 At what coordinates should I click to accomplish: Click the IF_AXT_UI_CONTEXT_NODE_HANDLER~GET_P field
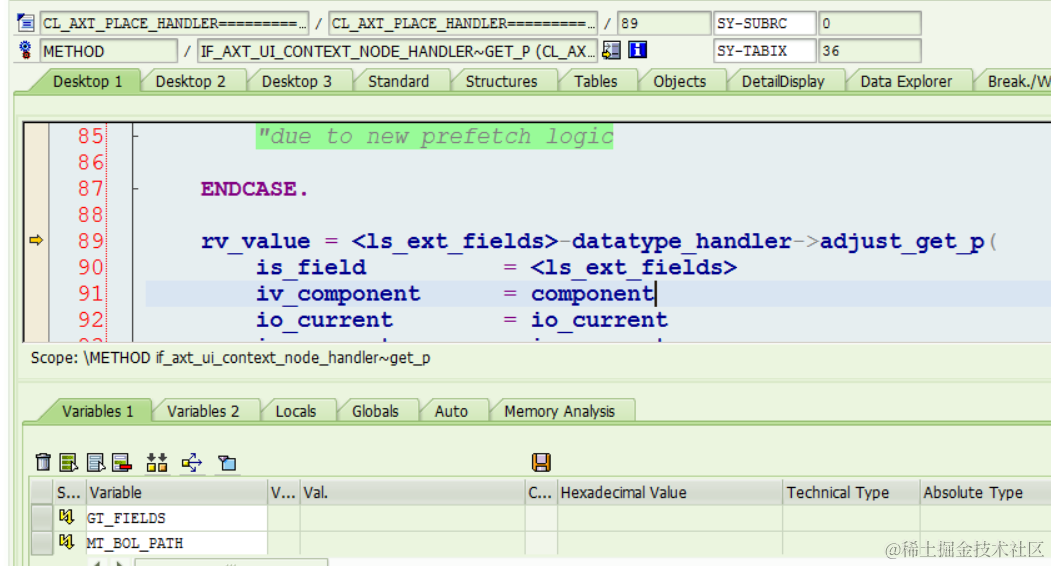point(397,51)
